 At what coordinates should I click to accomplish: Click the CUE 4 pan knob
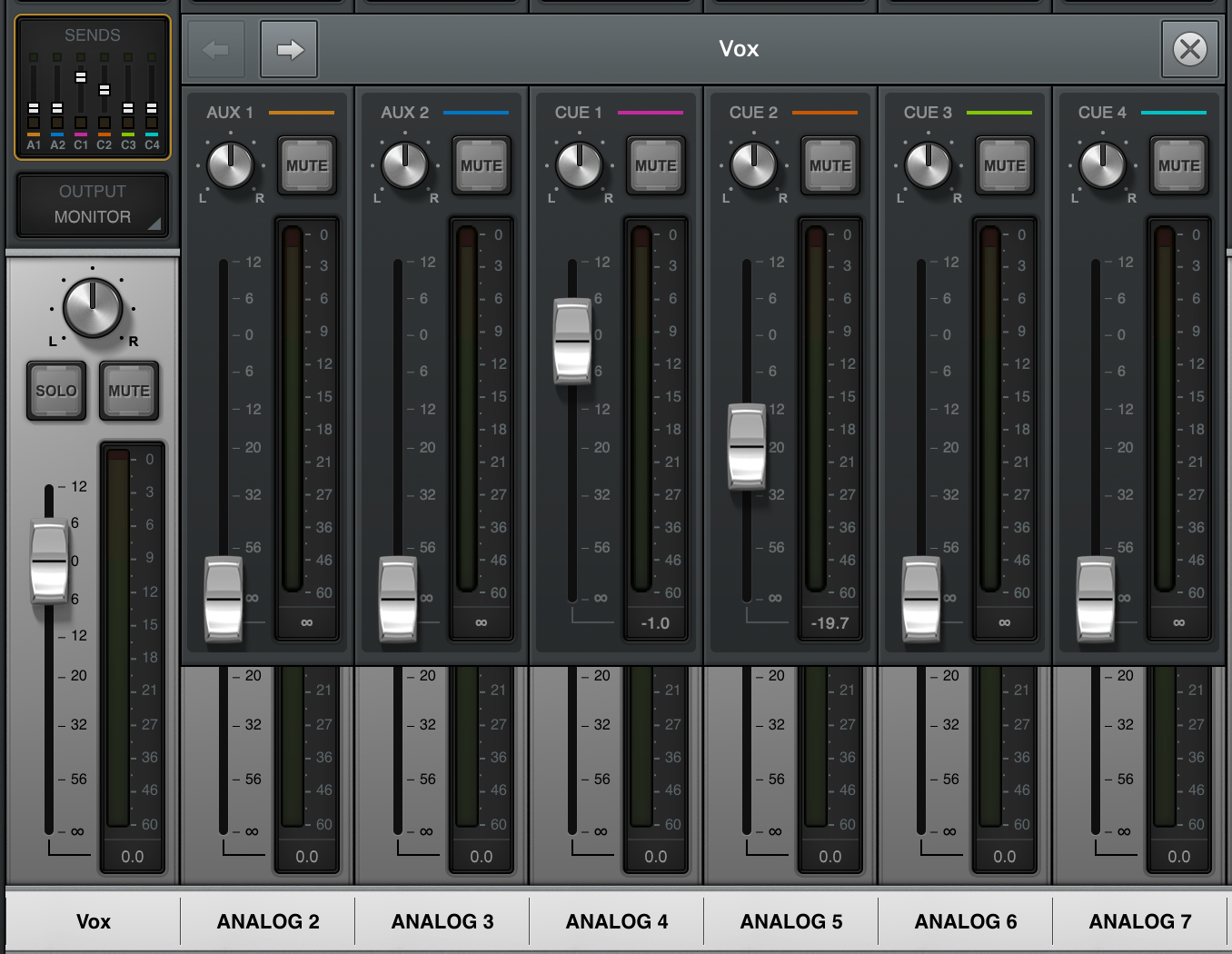click(1103, 164)
